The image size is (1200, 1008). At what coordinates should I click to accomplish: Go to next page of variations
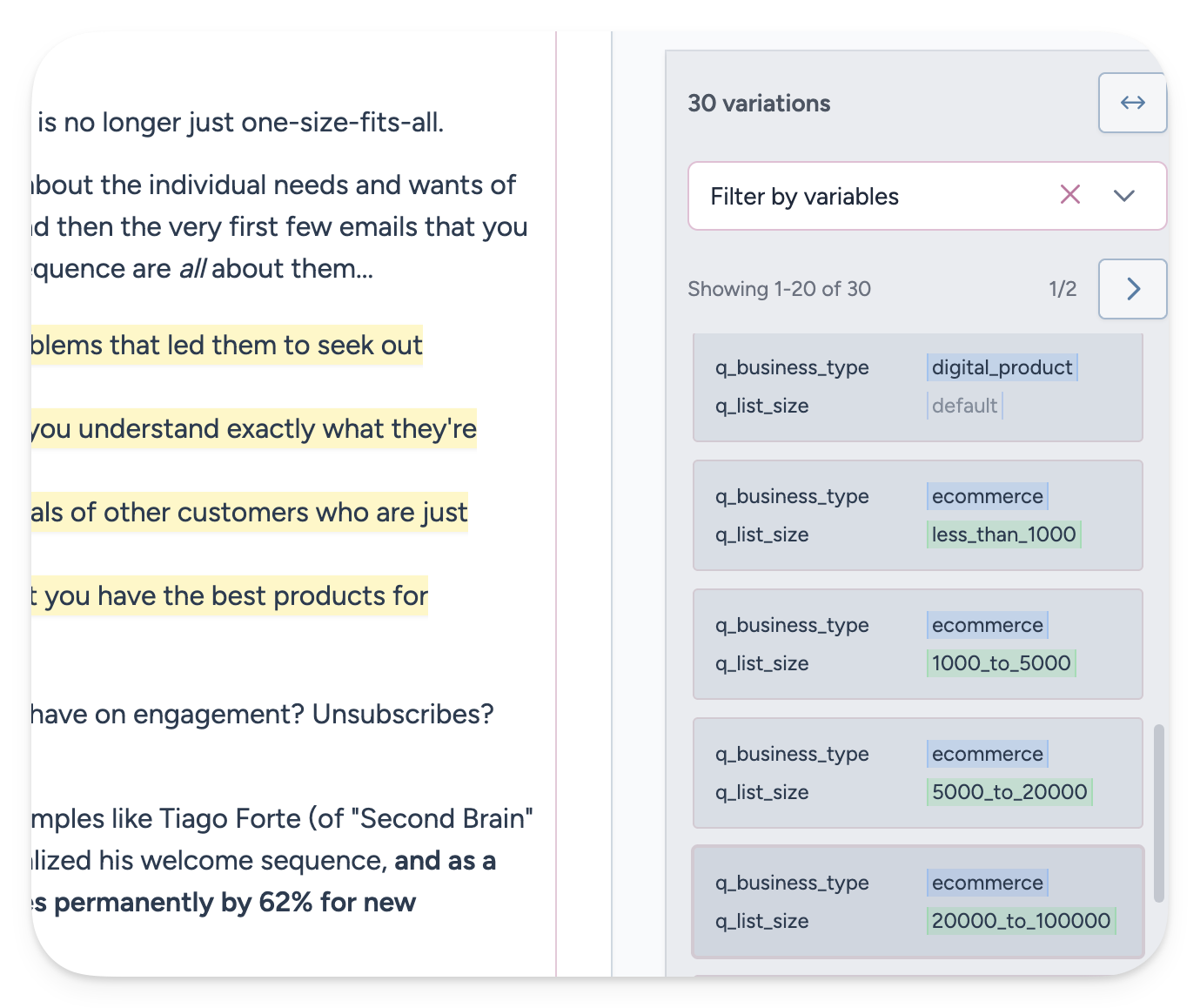point(1132,289)
